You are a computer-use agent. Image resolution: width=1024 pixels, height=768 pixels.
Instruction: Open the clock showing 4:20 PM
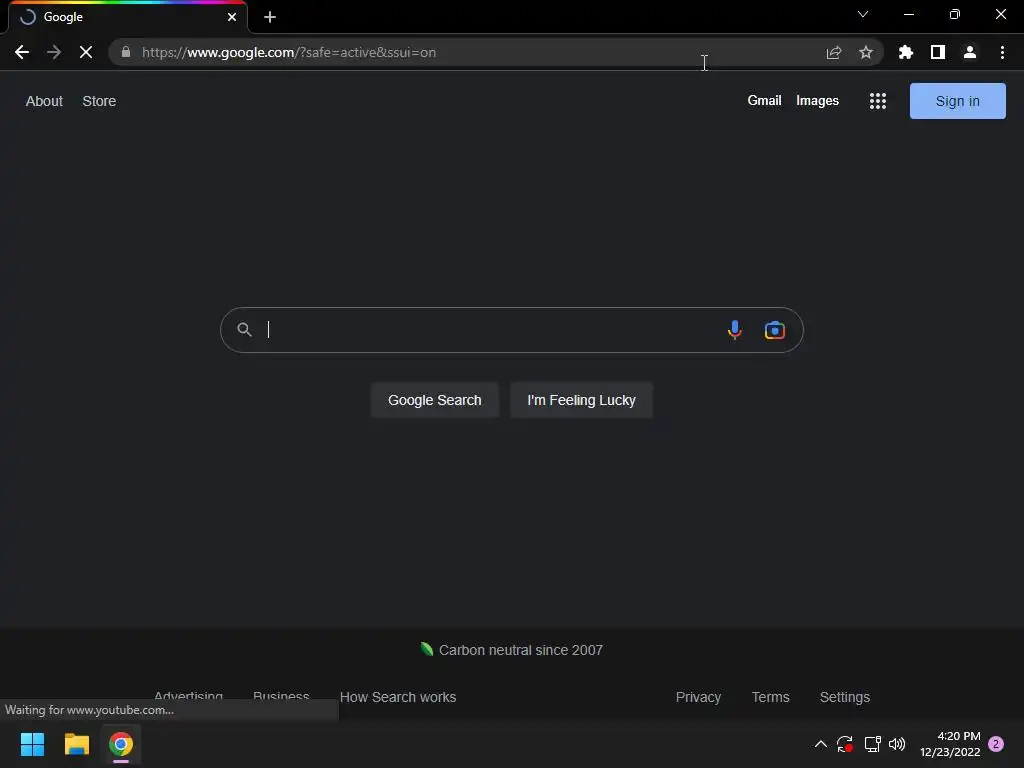(x=950, y=744)
